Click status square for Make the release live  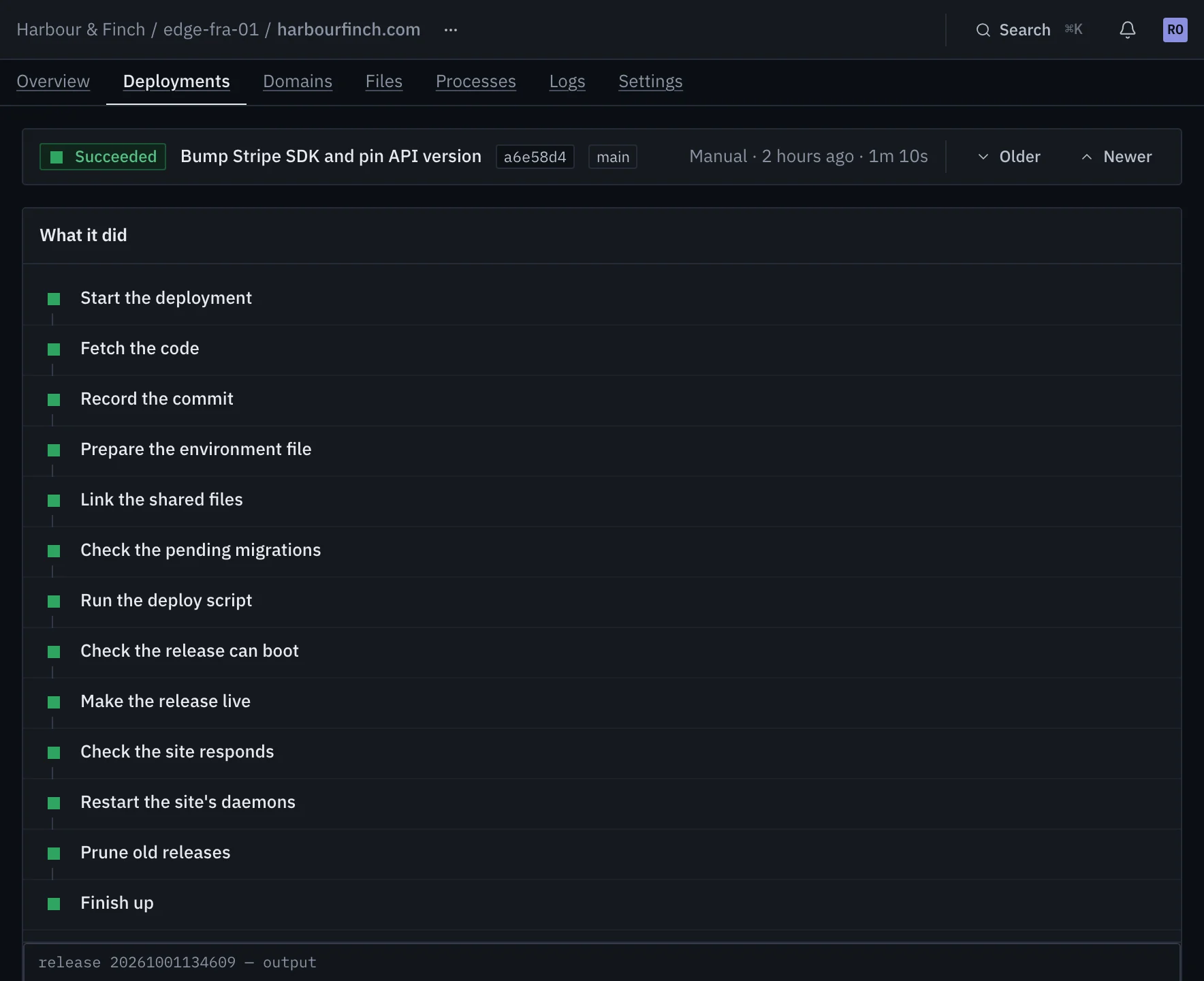[x=54, y=702]
